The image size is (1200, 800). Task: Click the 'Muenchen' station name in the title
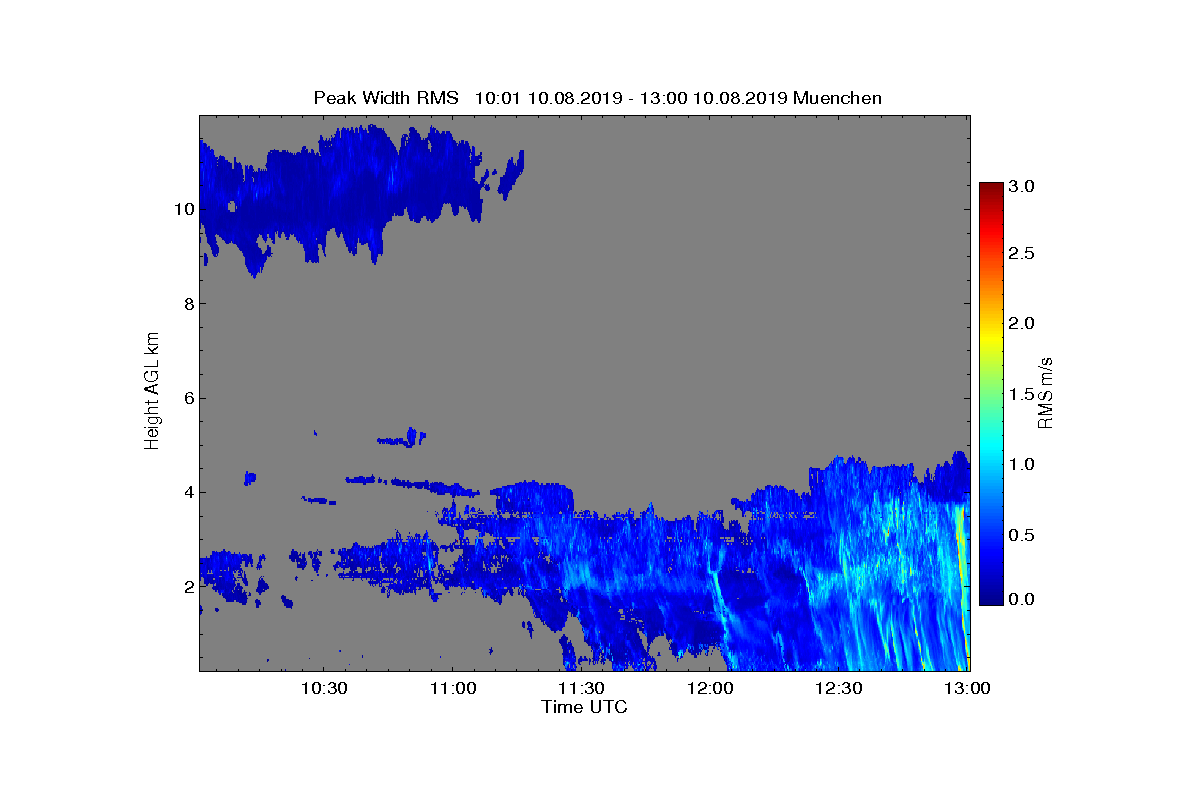click(x=837, y=98)
